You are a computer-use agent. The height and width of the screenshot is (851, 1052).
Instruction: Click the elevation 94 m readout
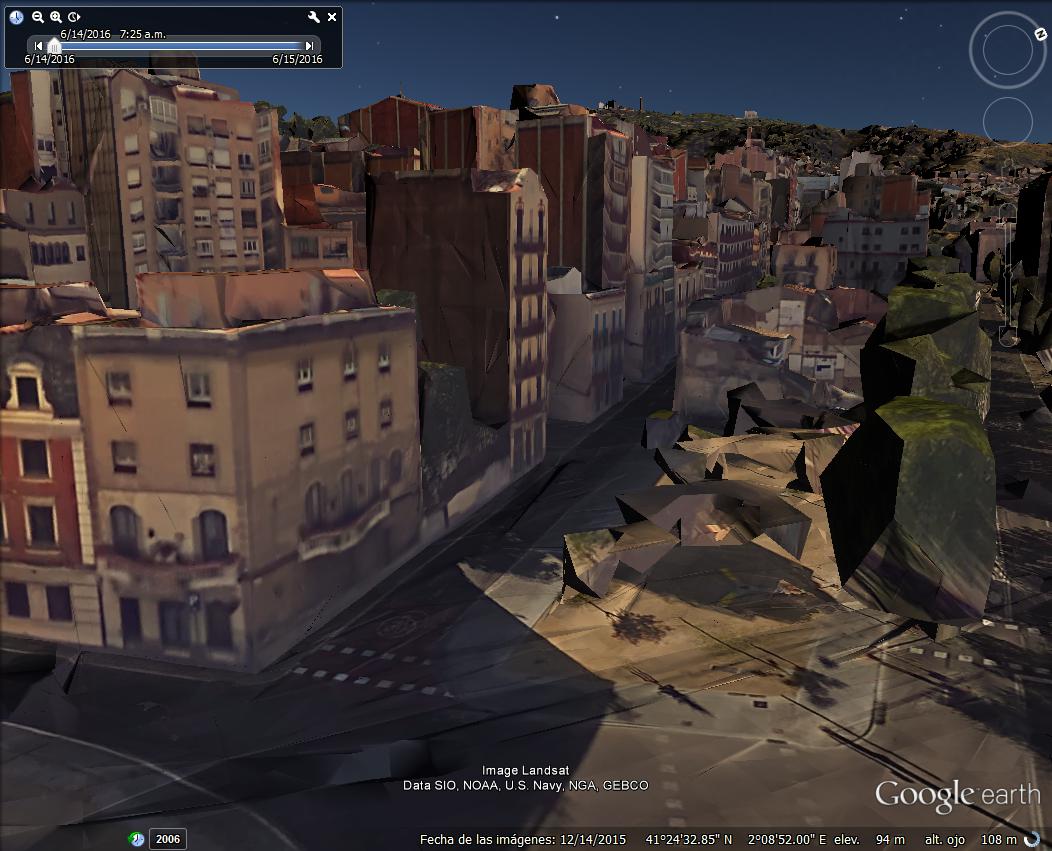pos(890,840)
